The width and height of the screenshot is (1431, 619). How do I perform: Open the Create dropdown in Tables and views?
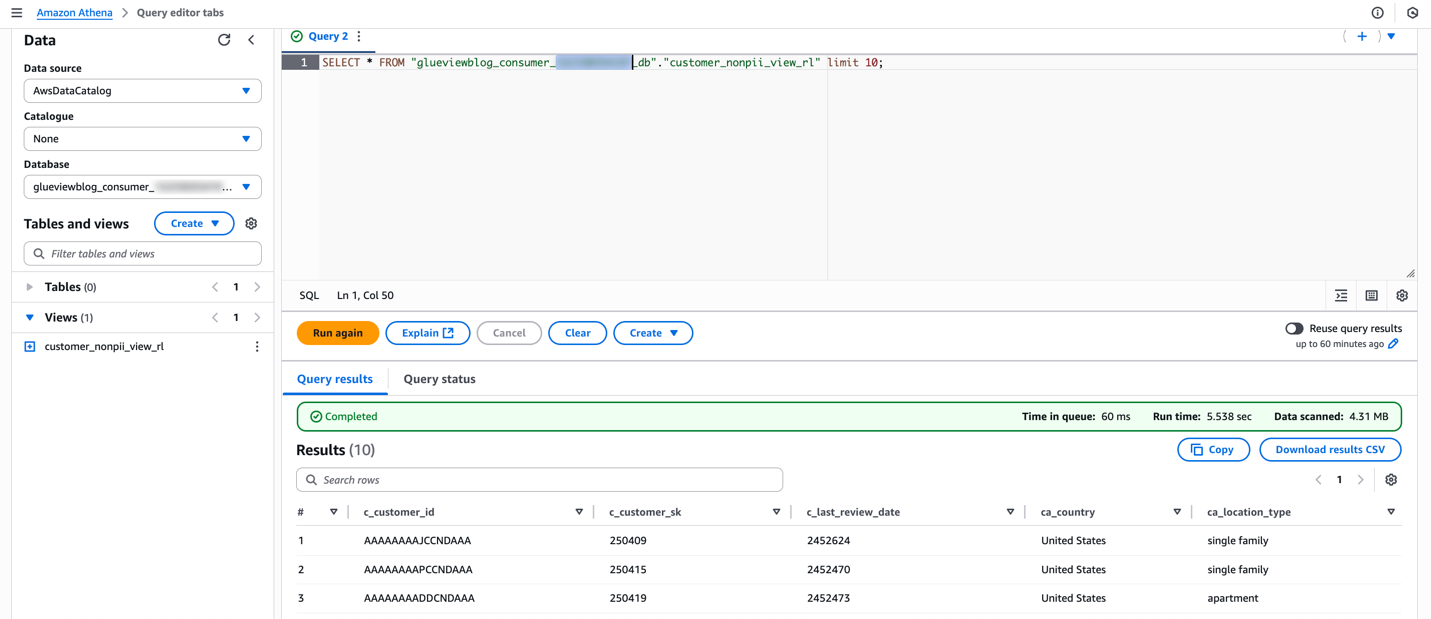click(x=194, y=224)
